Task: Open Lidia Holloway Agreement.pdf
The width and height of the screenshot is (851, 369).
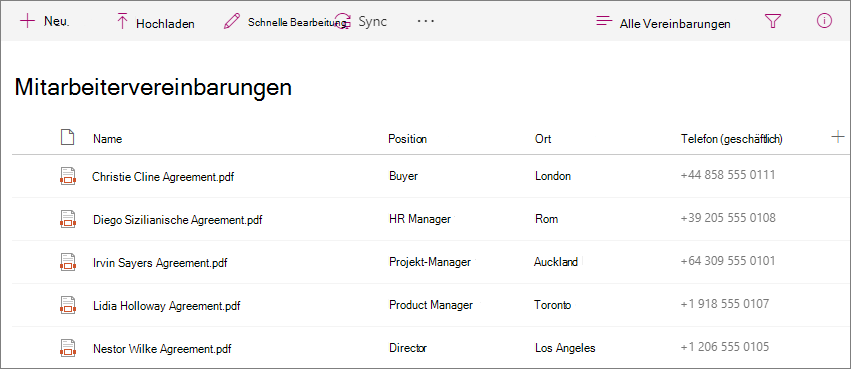Action: [x=167, y=306]
